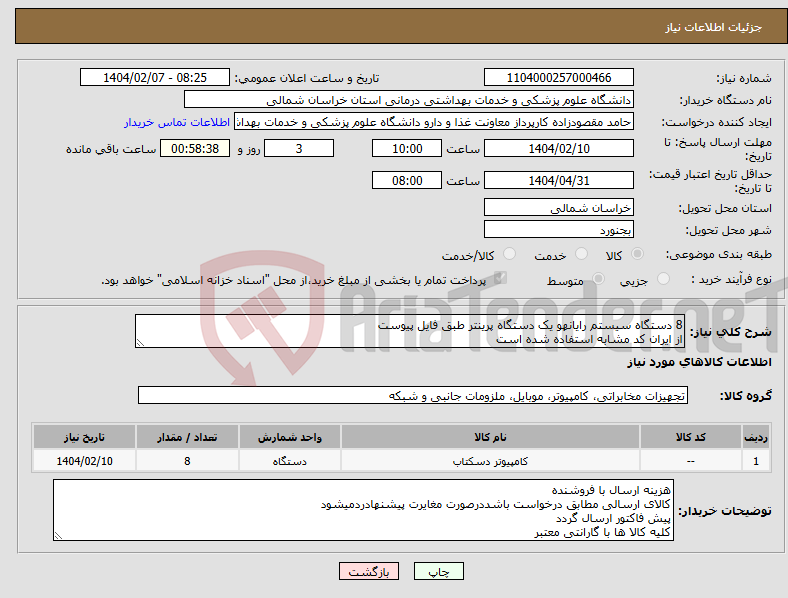
Task: Grab the resize handle of توضیحات خریدار box
Action: (x=58, y=536)
